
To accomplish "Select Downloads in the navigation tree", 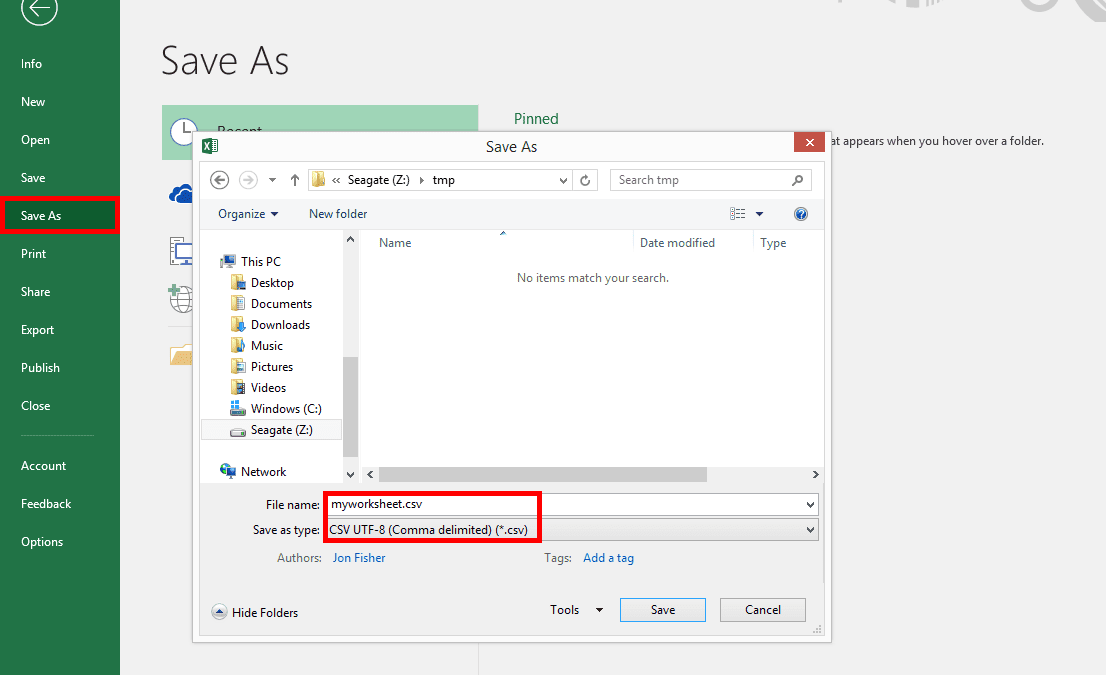I will pos(280,325).
